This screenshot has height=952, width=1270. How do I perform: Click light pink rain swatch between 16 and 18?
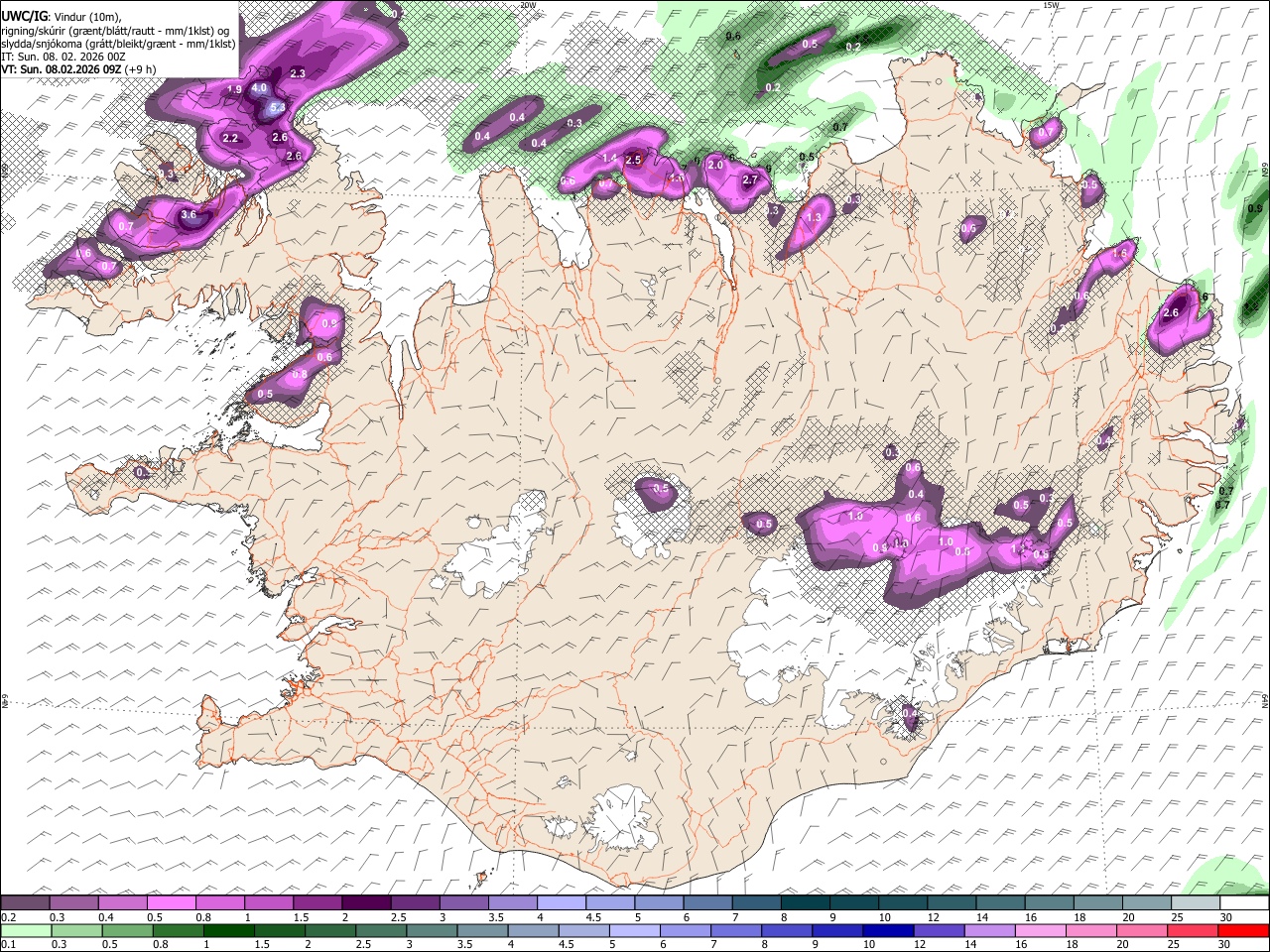1041,930
